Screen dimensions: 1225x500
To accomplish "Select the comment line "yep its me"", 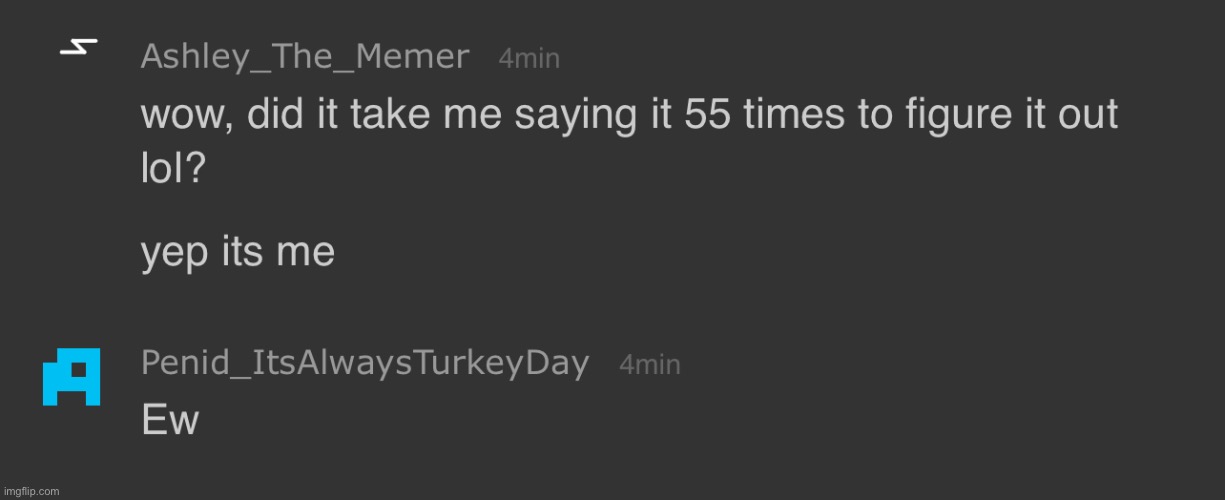I will (237, 252).
